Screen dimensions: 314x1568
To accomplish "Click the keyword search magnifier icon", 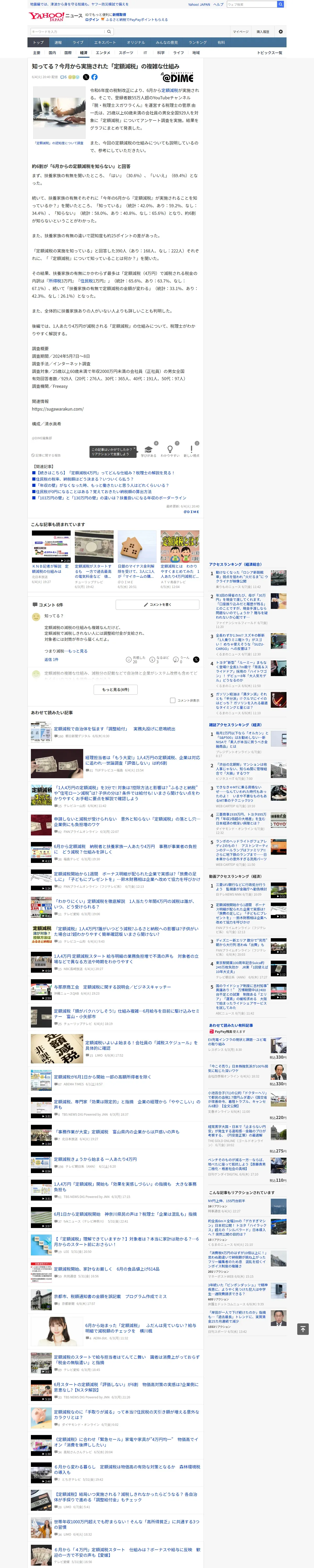I will (109, 32).
